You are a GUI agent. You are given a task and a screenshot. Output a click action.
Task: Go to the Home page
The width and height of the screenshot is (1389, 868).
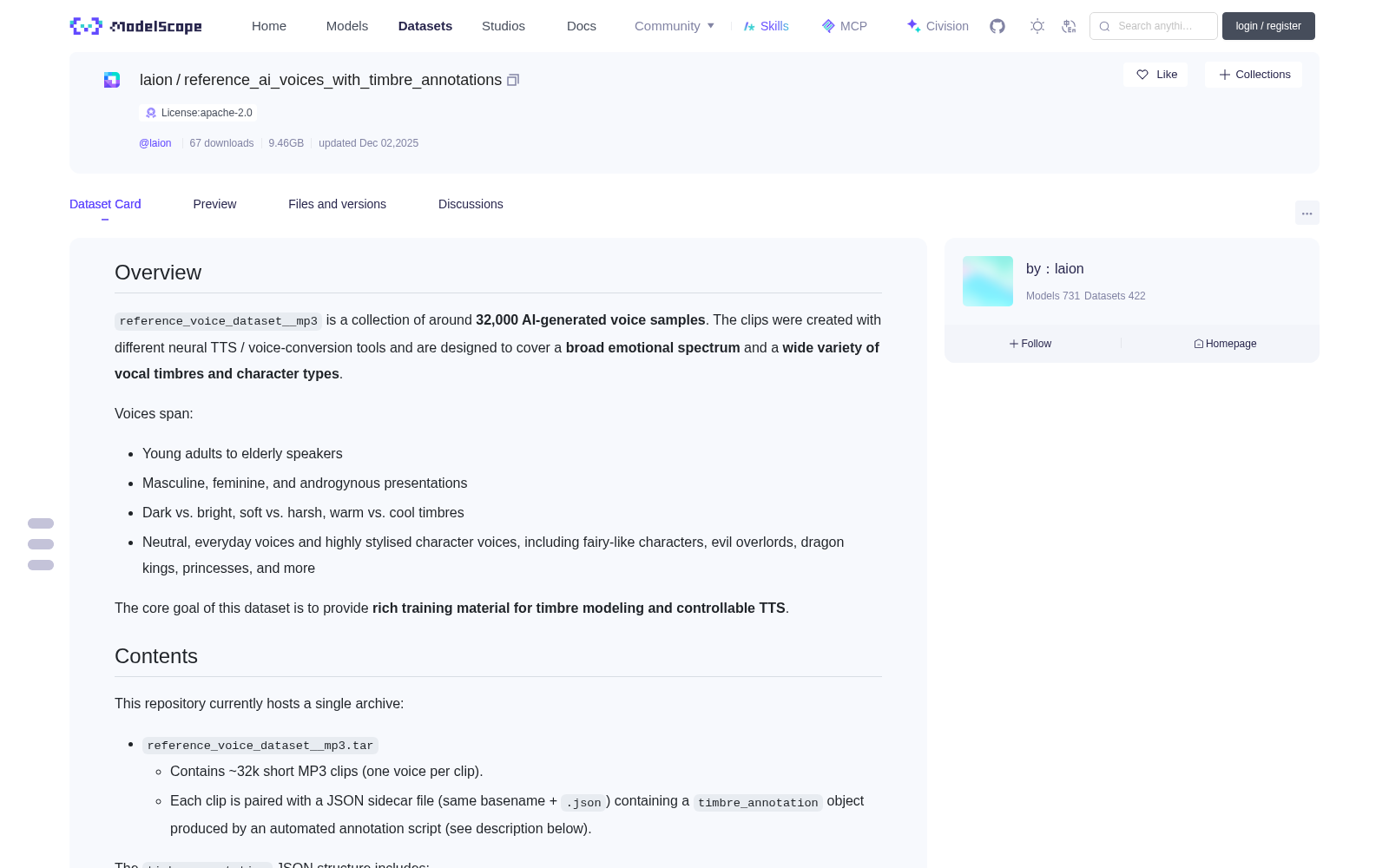tap(269, 26)
